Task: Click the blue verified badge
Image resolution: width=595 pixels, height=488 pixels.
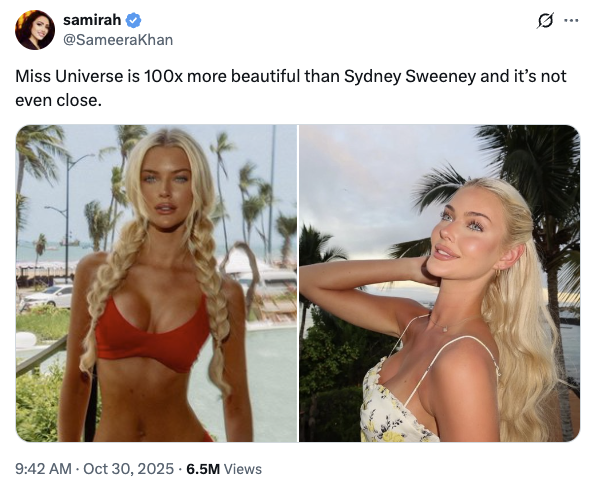Action: (x=134, y=20)
